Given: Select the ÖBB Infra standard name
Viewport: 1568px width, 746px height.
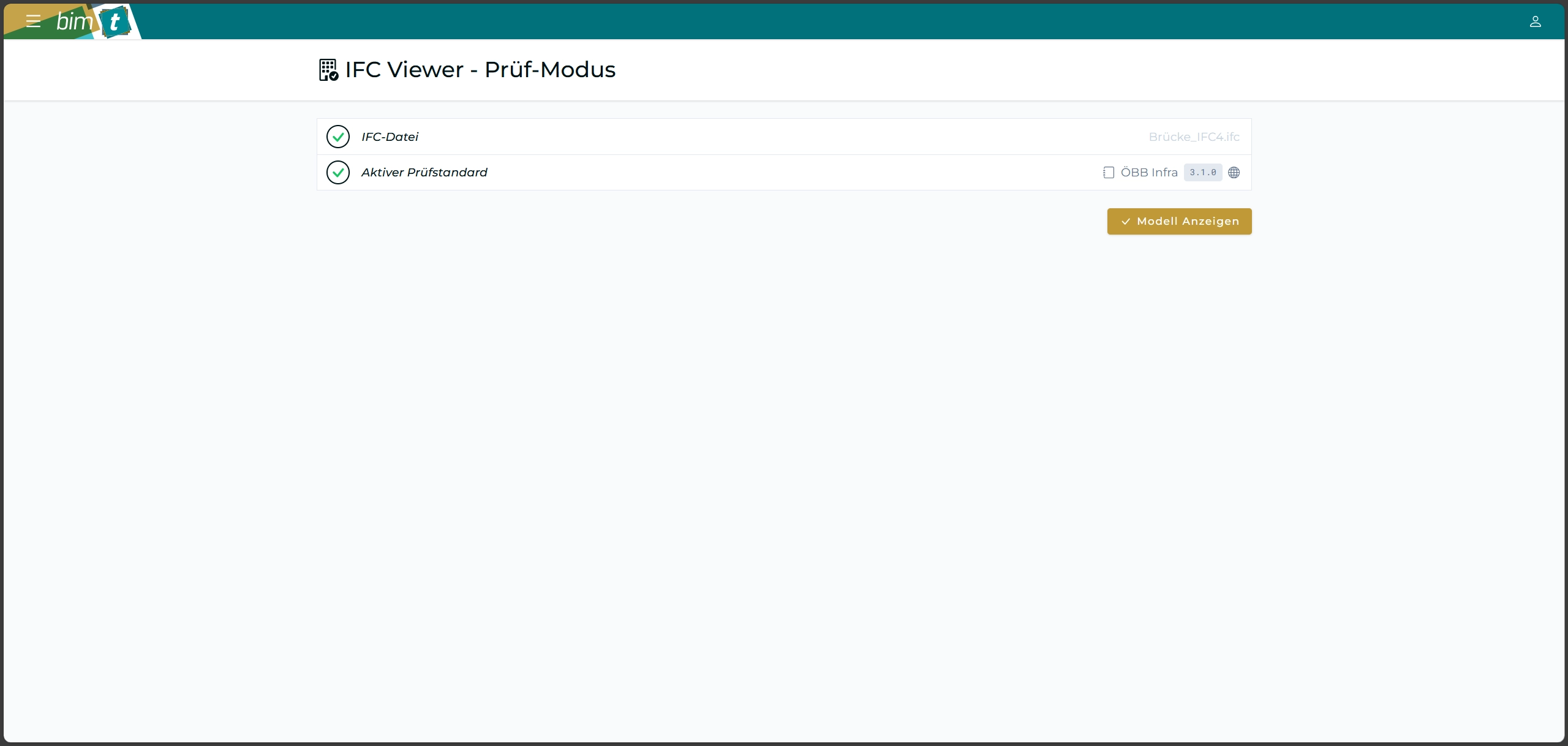Looking at the screenshot, I should pos(1149,173).
